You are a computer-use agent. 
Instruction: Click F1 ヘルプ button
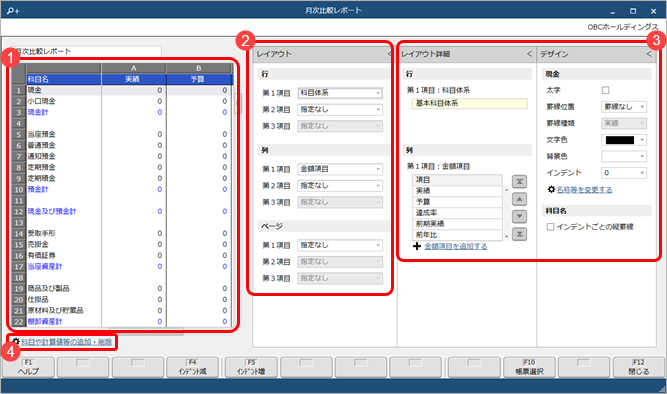click(28, 367)
